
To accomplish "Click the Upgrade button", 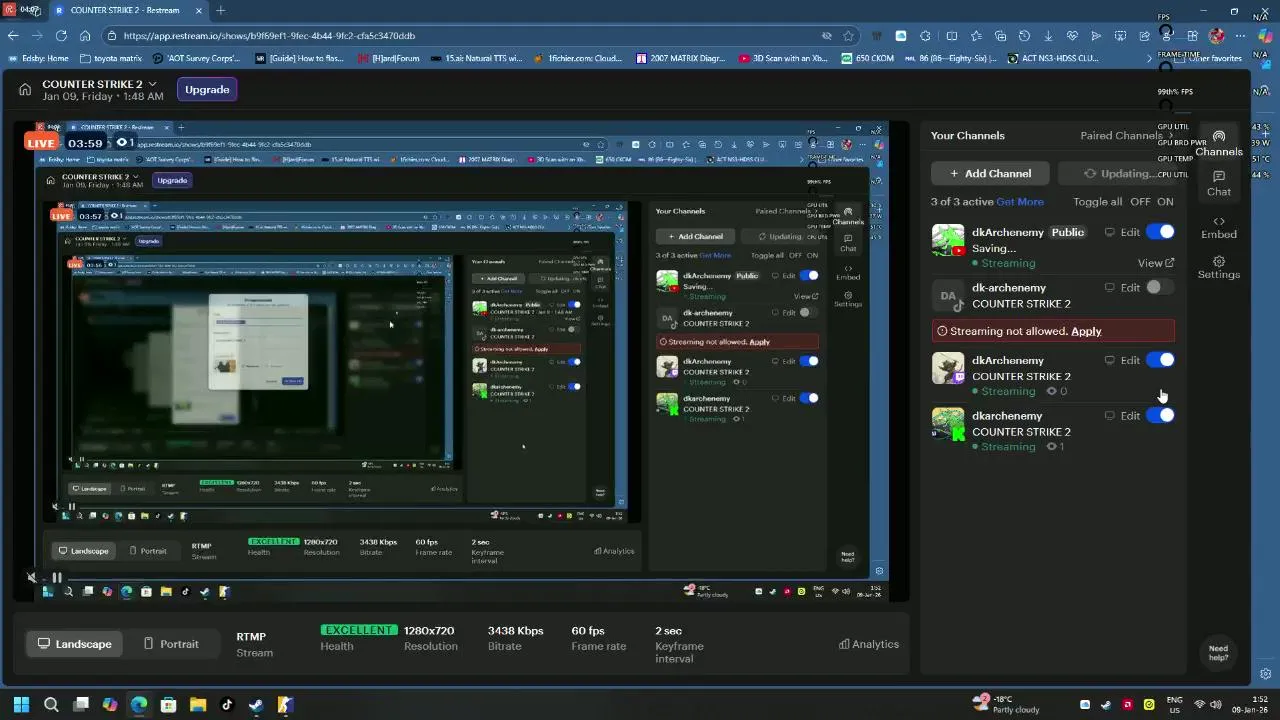I will coord(207,89).
